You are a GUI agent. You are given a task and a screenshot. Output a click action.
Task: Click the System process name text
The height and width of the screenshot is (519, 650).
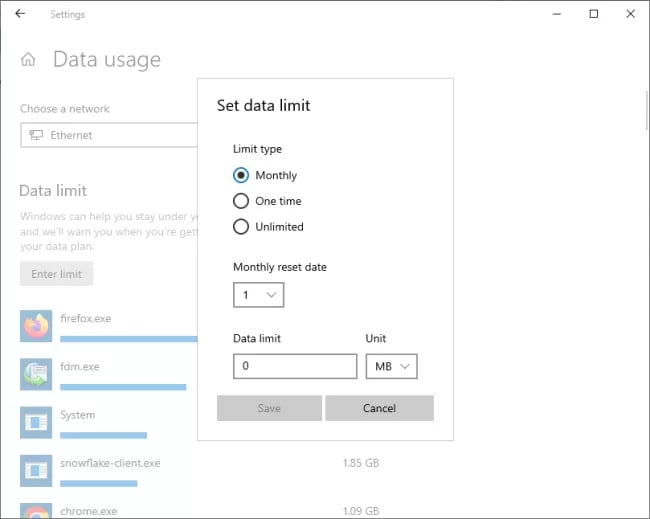click(x=78, y=415)
